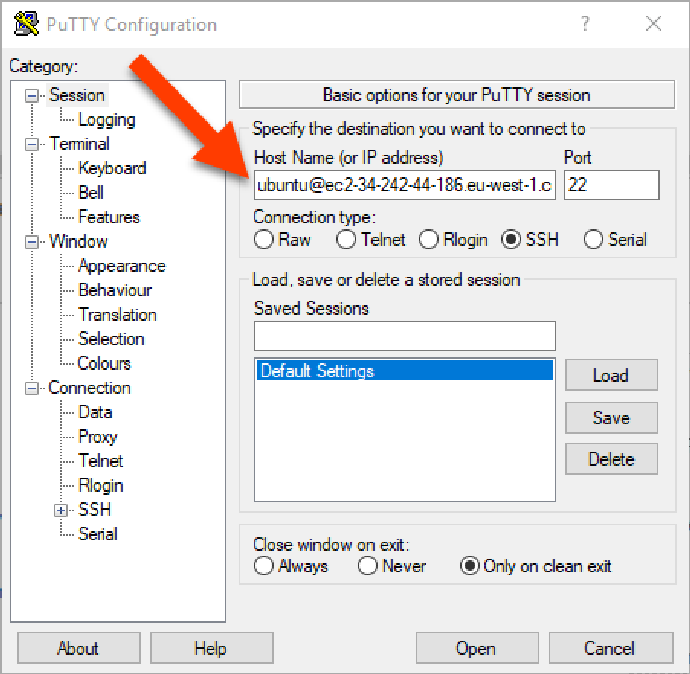Collapse the Terminal category
The image size is (690, 674).
pyautogui.click(x=33, y=144)
